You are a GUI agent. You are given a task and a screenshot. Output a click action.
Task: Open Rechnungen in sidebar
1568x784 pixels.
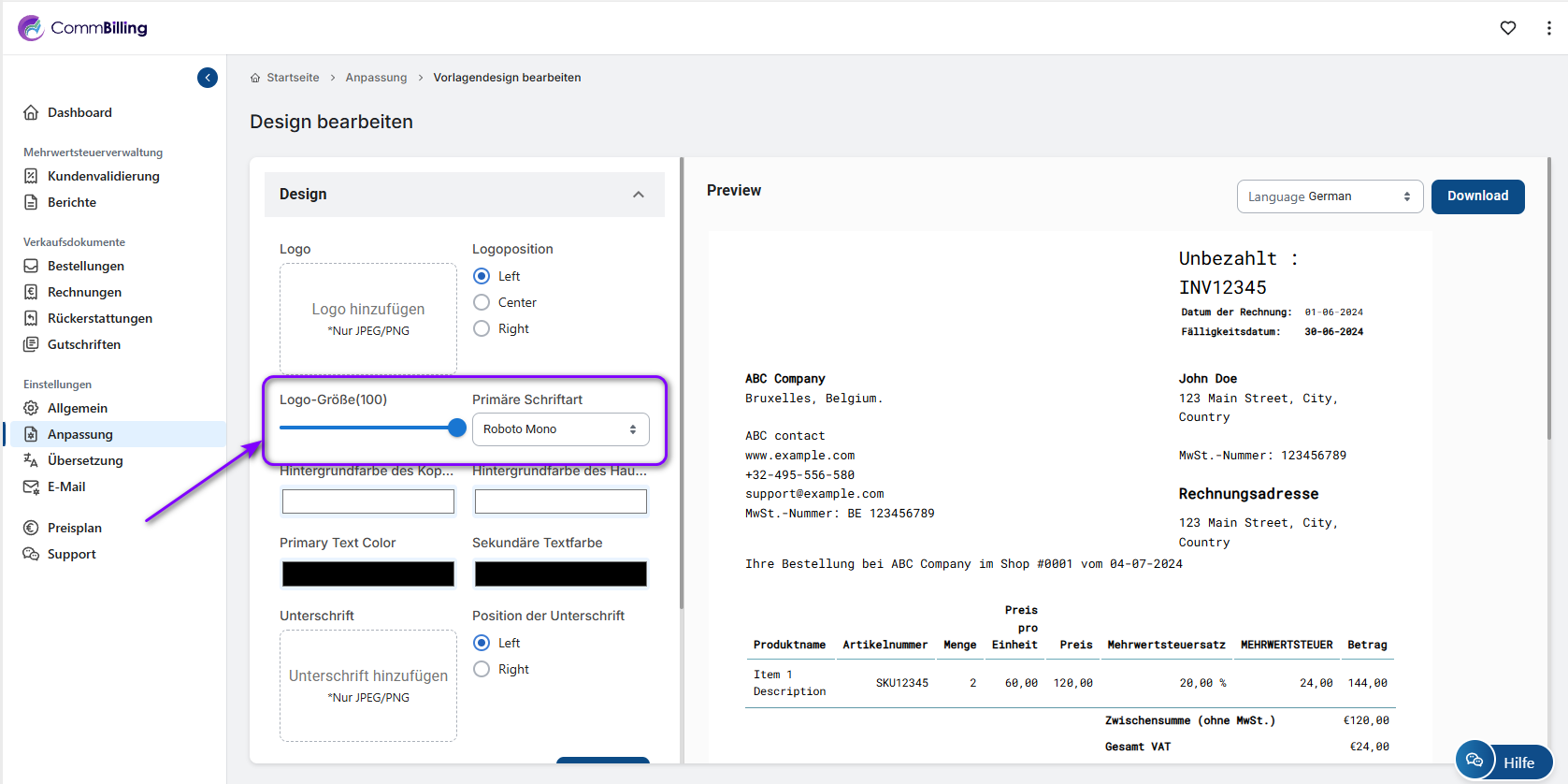(84, 292)
